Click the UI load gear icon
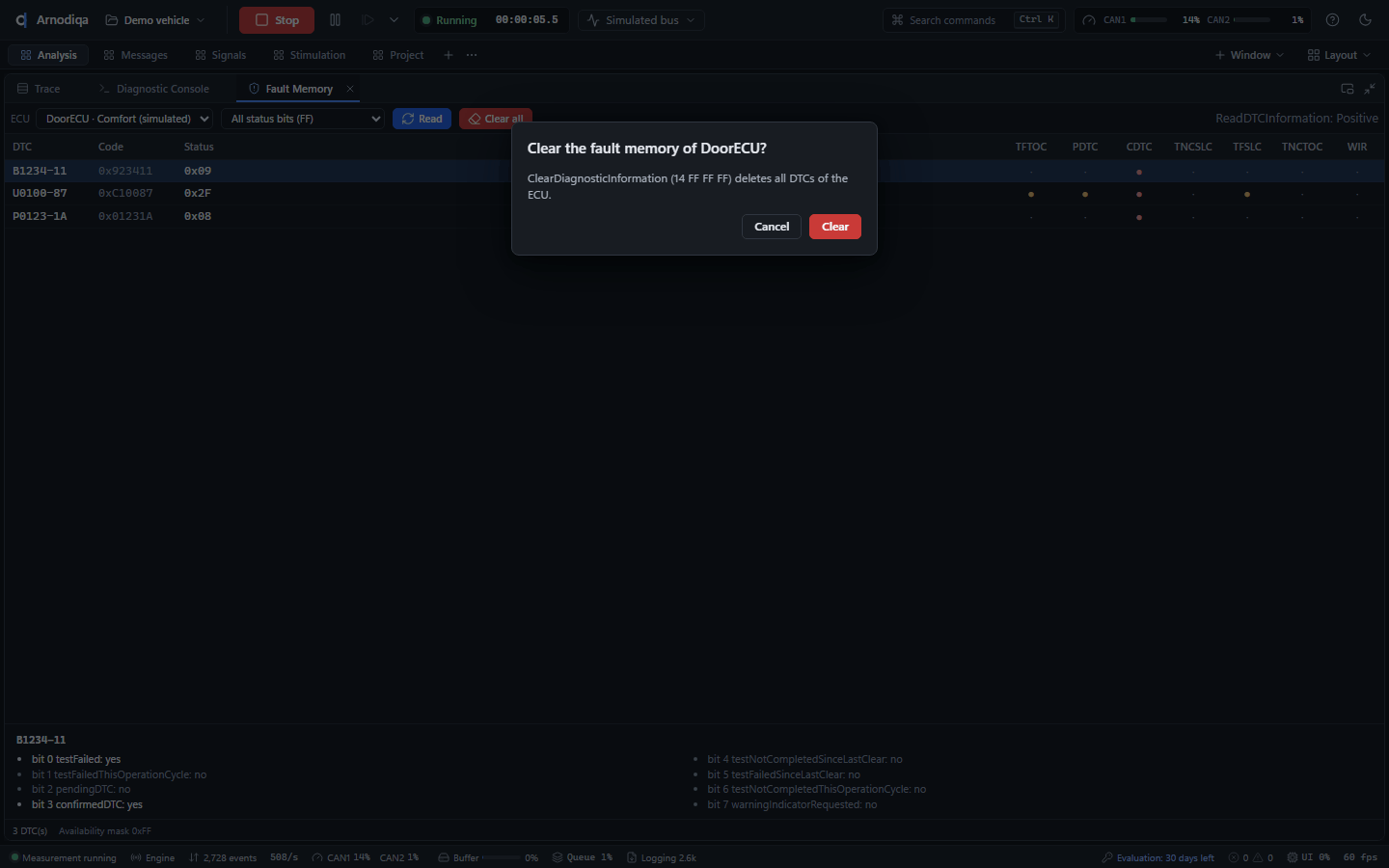Image resolution: width=1389 pixels, height=868 pixels. (x=1293, y=857)
